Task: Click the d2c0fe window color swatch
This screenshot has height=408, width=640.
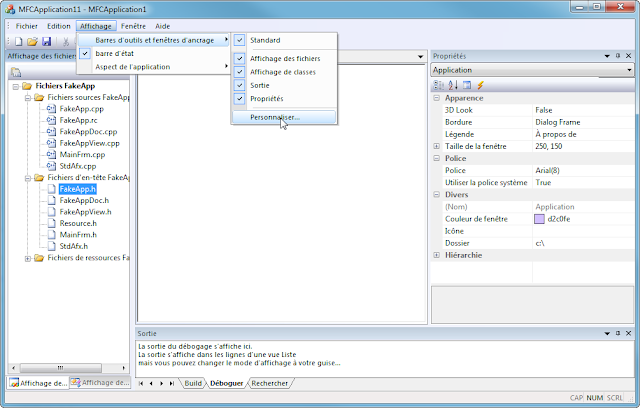Action: click(539, 219)
